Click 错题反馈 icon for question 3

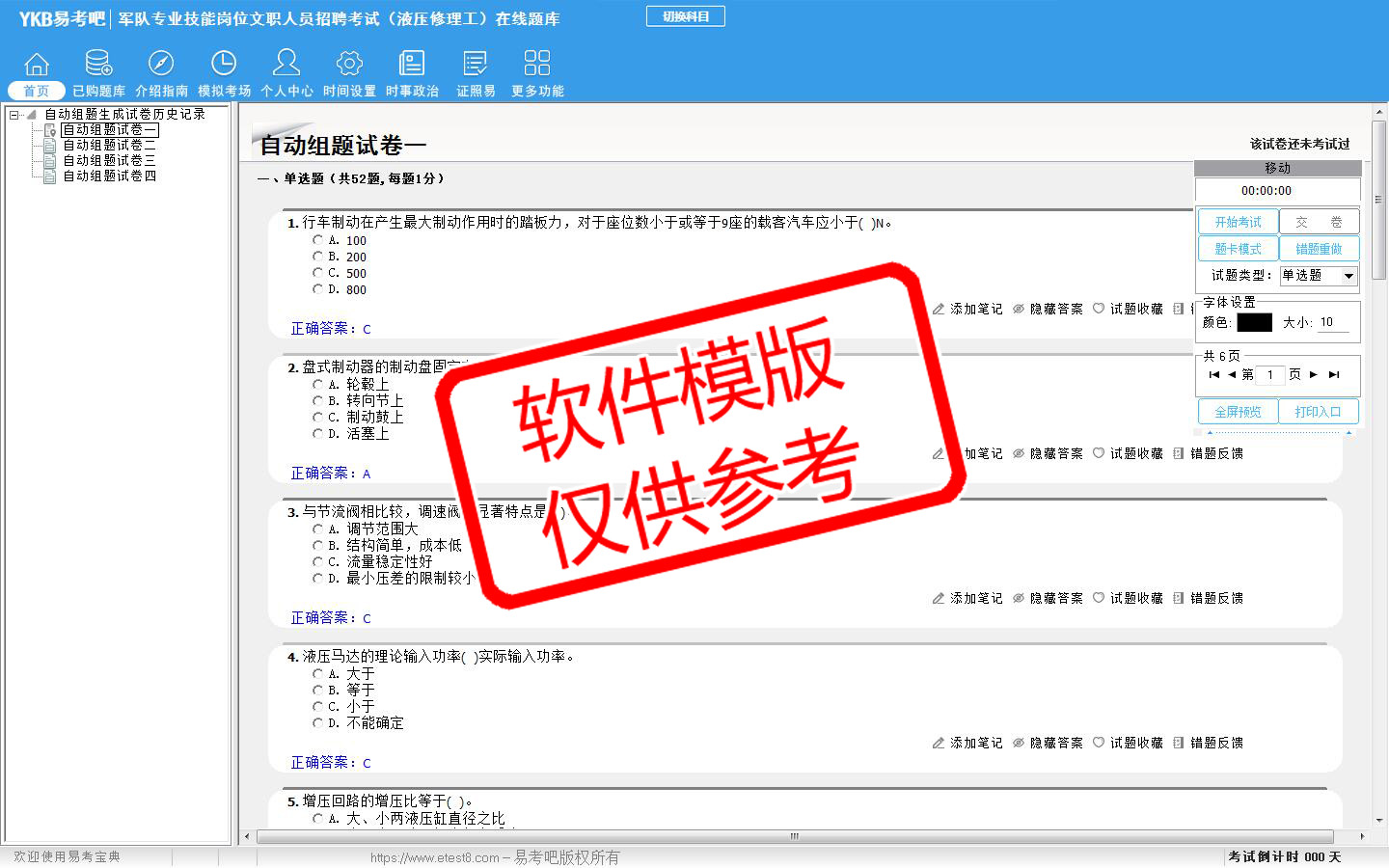1179,598
